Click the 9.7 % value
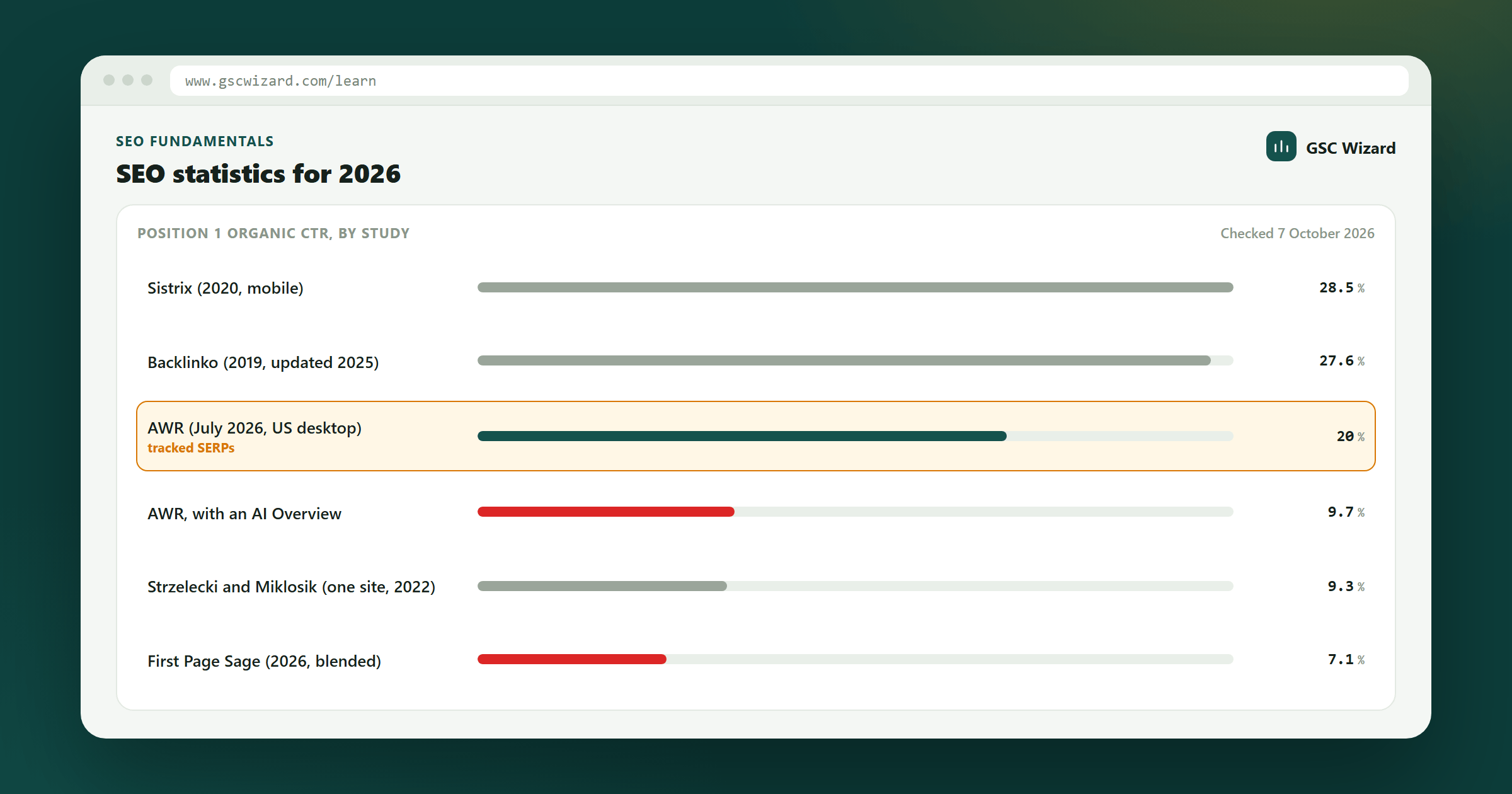1512x794 pixels. pos(1346,512)
